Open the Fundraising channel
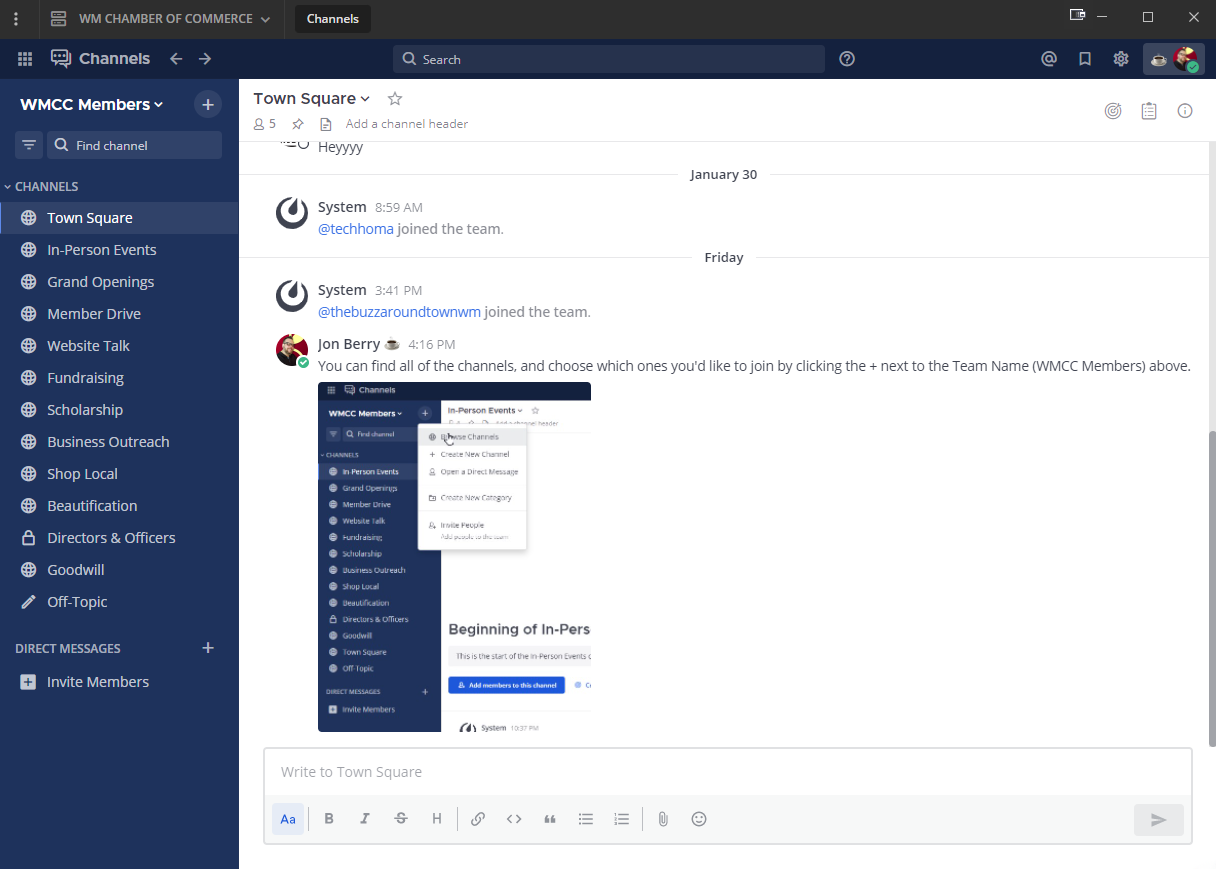 [85, 378]
